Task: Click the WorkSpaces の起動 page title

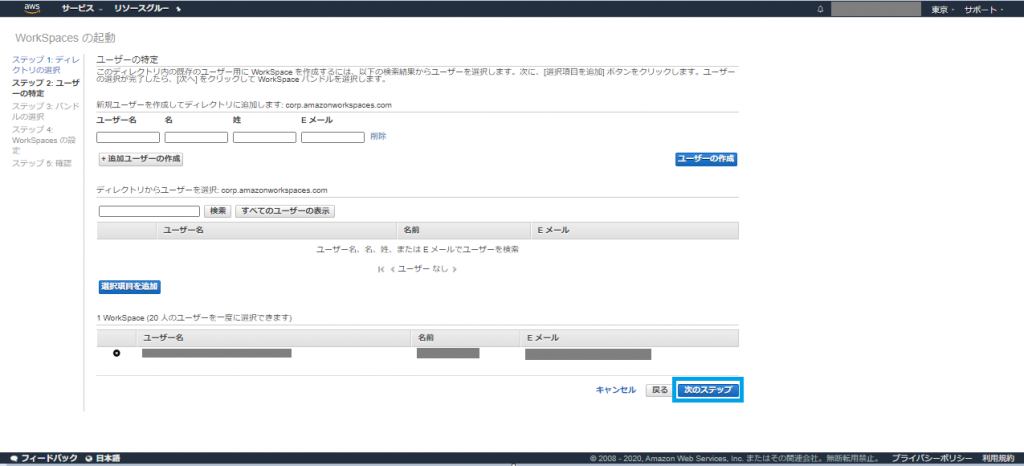Action: [x=65, y=38]
